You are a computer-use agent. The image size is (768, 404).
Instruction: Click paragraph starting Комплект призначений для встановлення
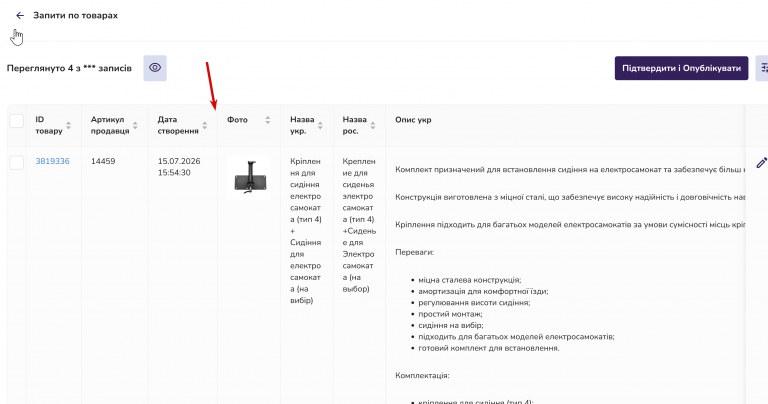coord(570,170)
